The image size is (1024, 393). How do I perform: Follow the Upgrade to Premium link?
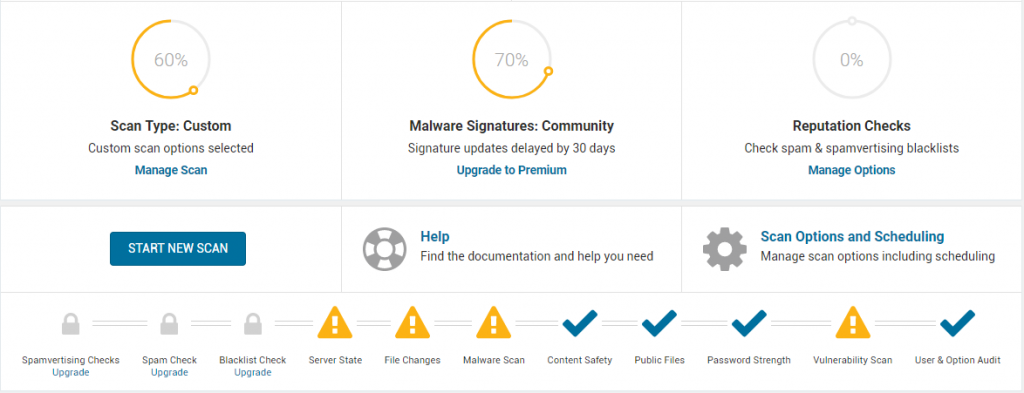(x=511, y=170)
